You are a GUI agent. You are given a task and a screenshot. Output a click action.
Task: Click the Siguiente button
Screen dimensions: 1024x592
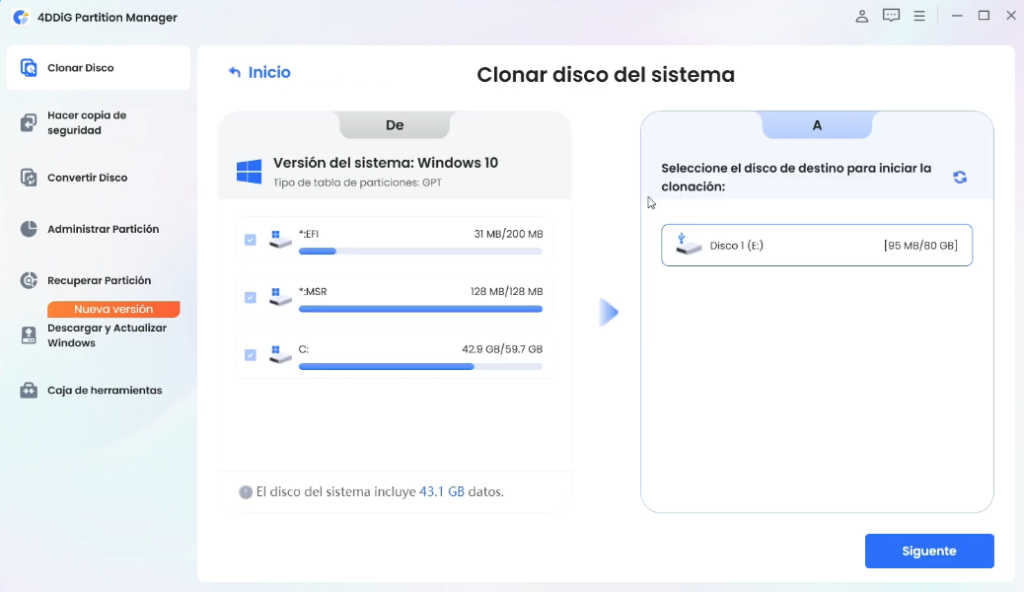tap(929, 551)
